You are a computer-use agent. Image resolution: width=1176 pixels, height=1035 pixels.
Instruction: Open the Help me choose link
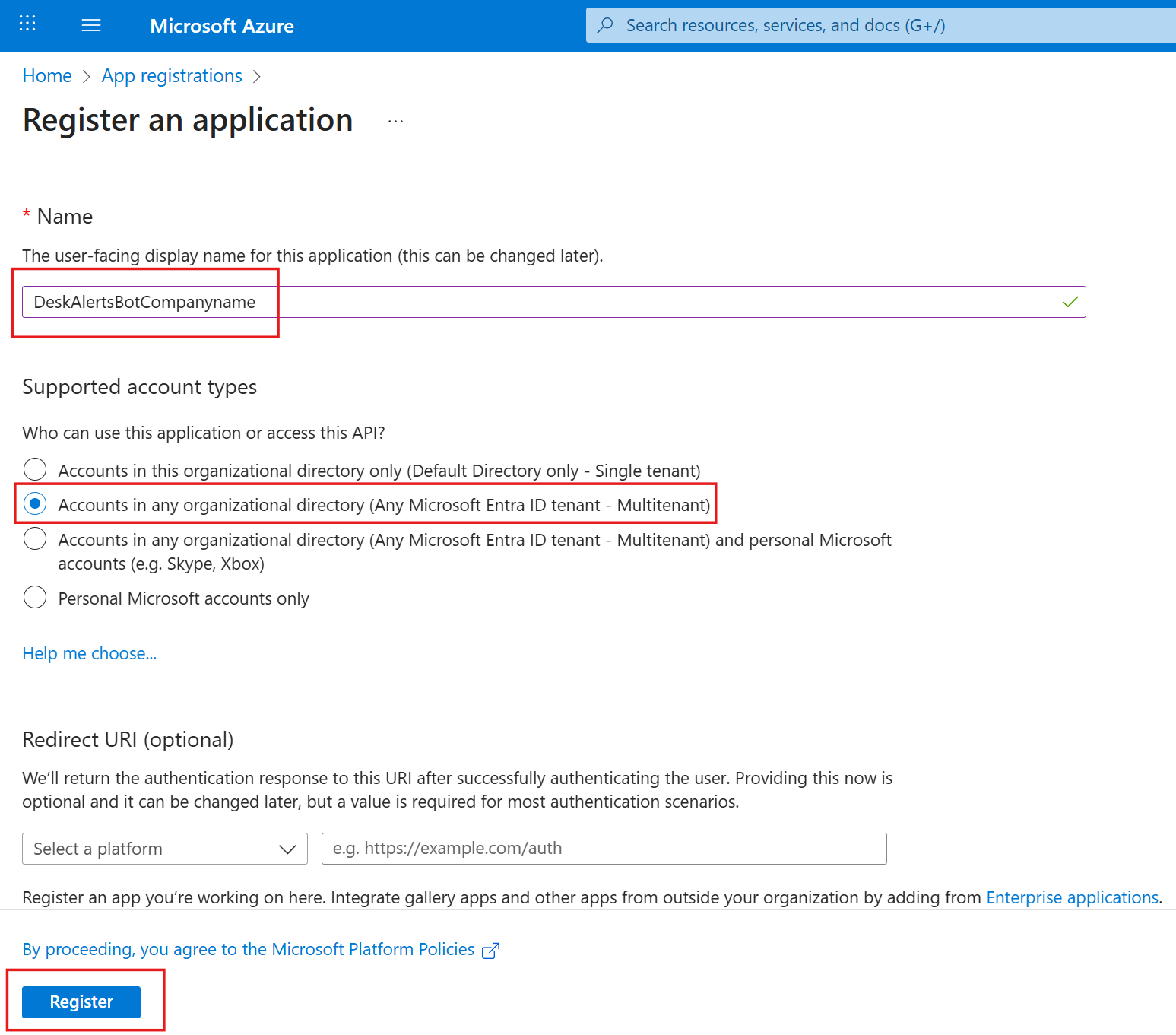pyautogui.click(x=89, y=653)
